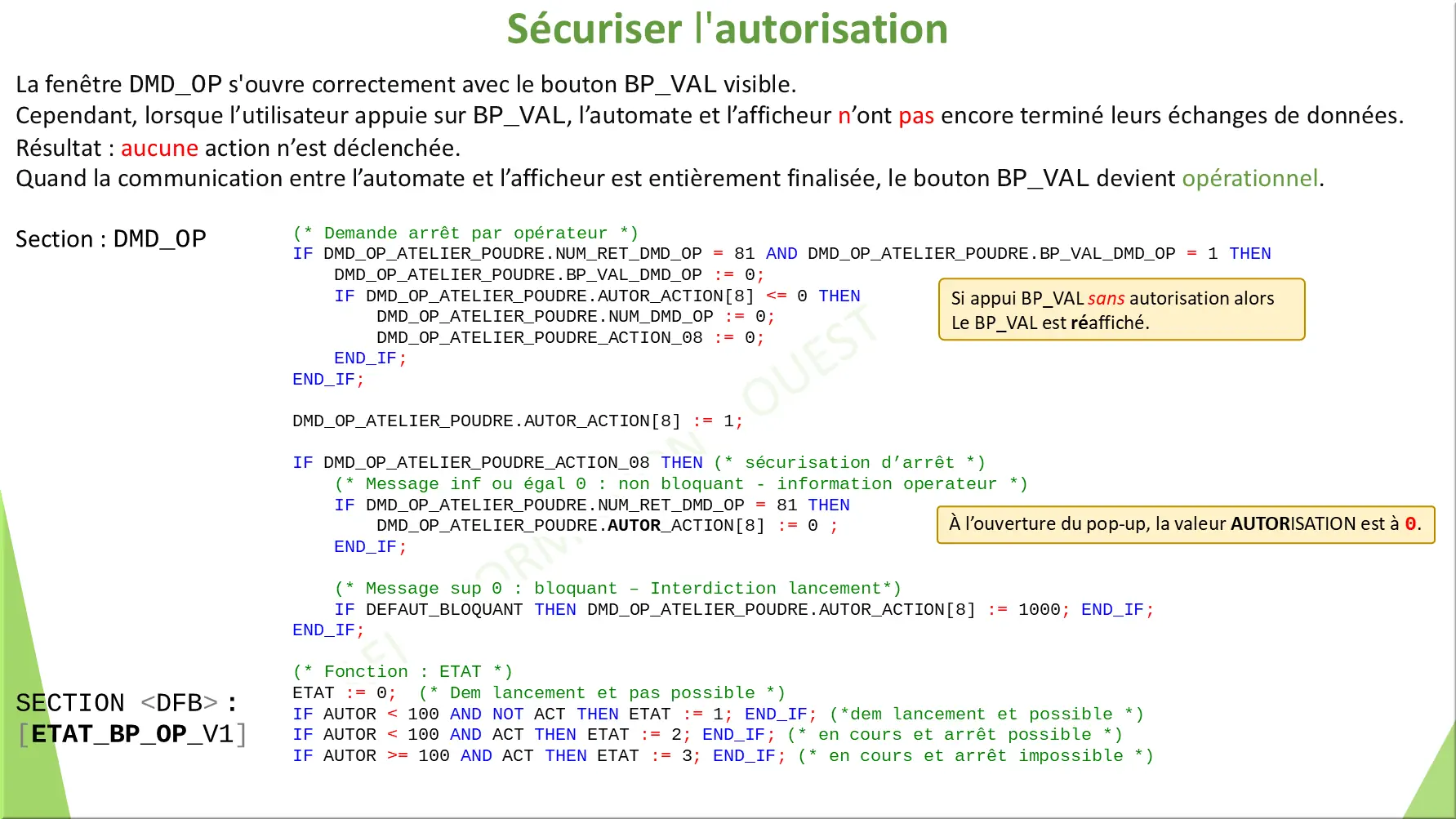This screenshot has height=819, width=1456.
Task: Click the comment "Message sup 0 : bloquant"
Action: tap(617, 589)
